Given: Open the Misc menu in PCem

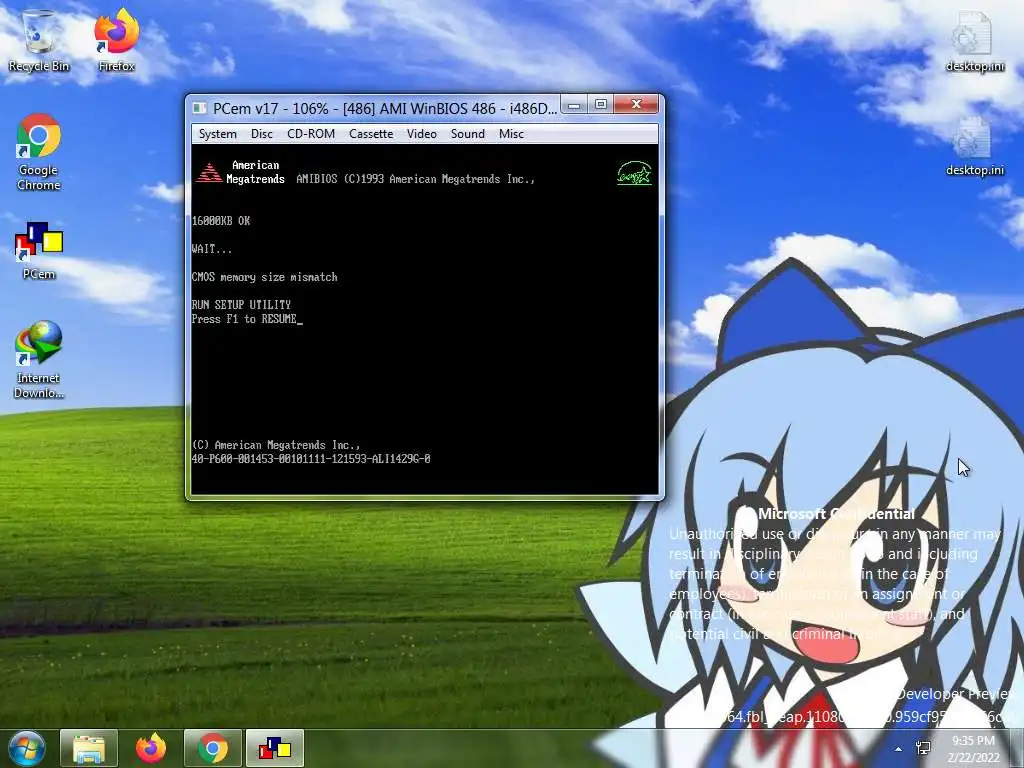Looking at the screenshot, I should pos(511,134).
